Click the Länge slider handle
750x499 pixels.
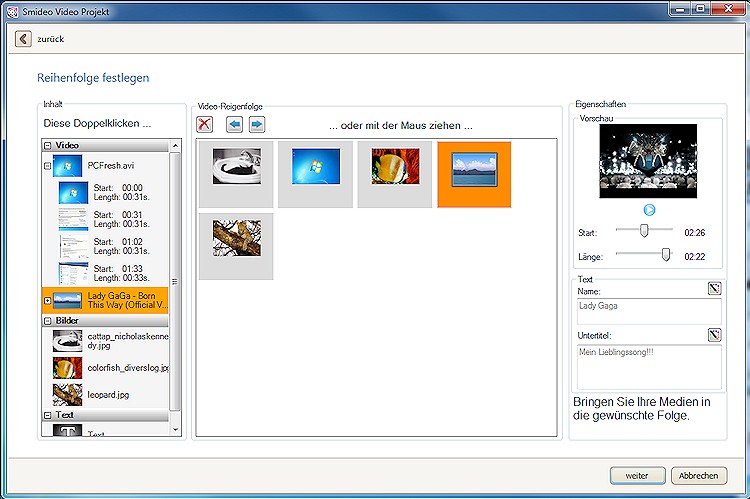click(x=666, y=255)
